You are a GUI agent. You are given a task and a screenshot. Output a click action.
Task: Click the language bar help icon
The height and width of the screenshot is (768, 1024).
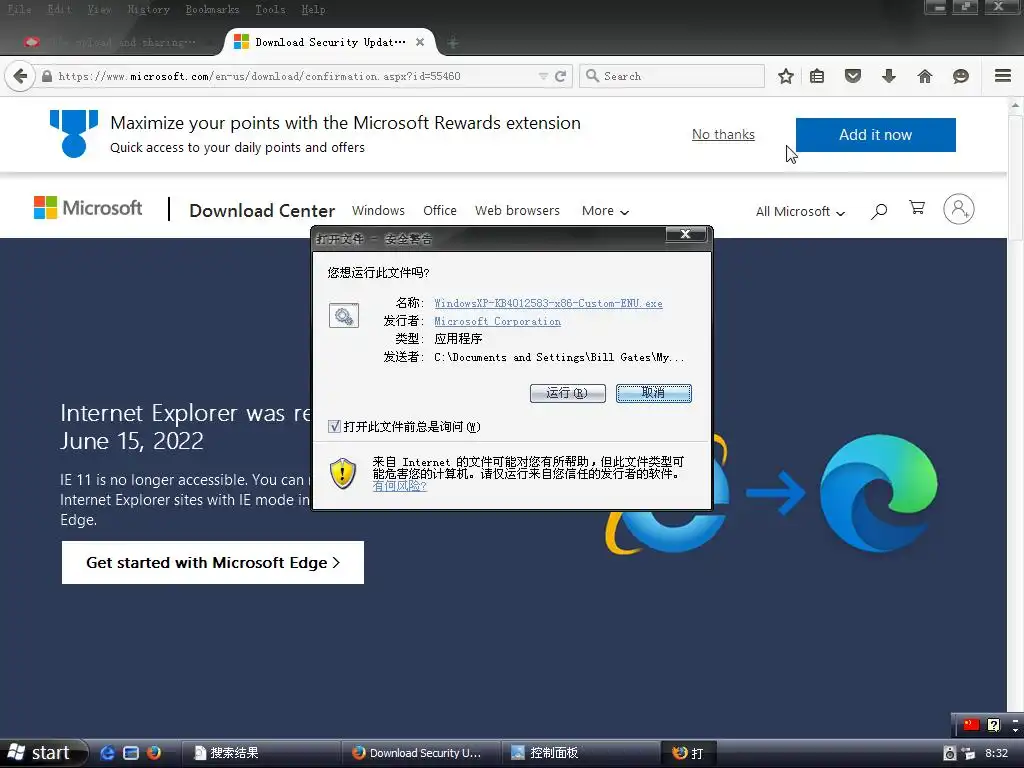993,724
